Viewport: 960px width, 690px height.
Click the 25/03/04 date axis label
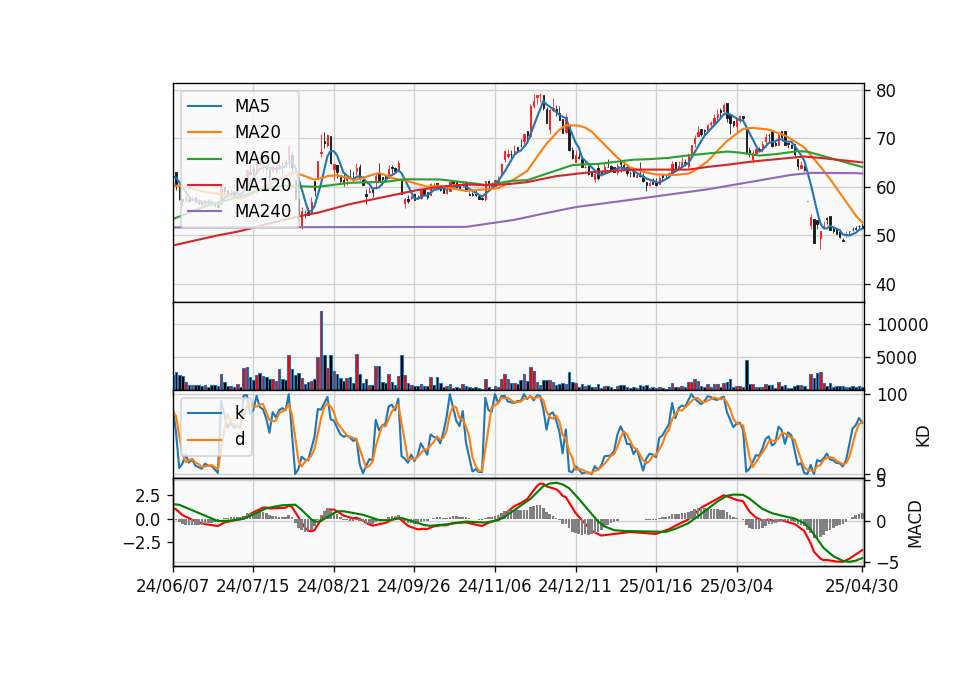(737, 586)
